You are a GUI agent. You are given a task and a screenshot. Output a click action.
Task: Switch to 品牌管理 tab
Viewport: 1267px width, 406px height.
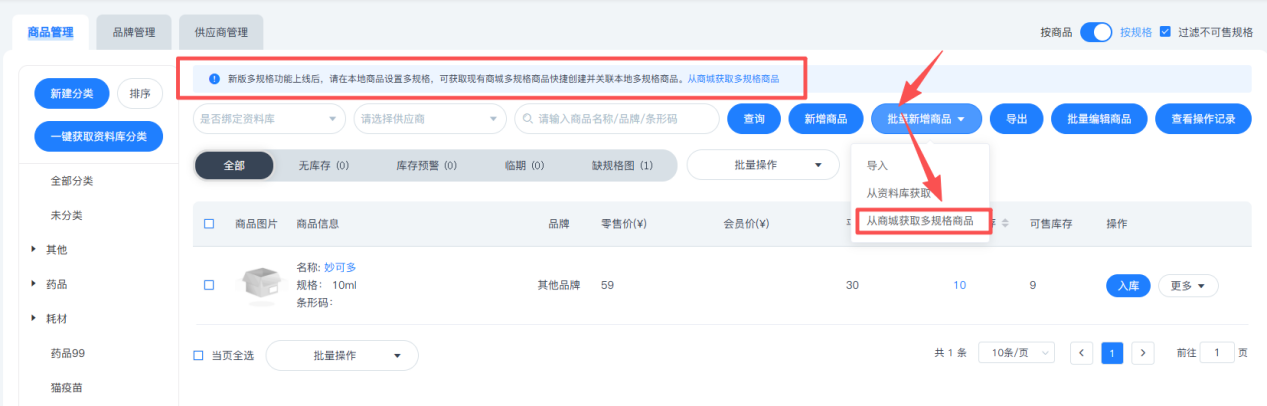coord(134,32)
